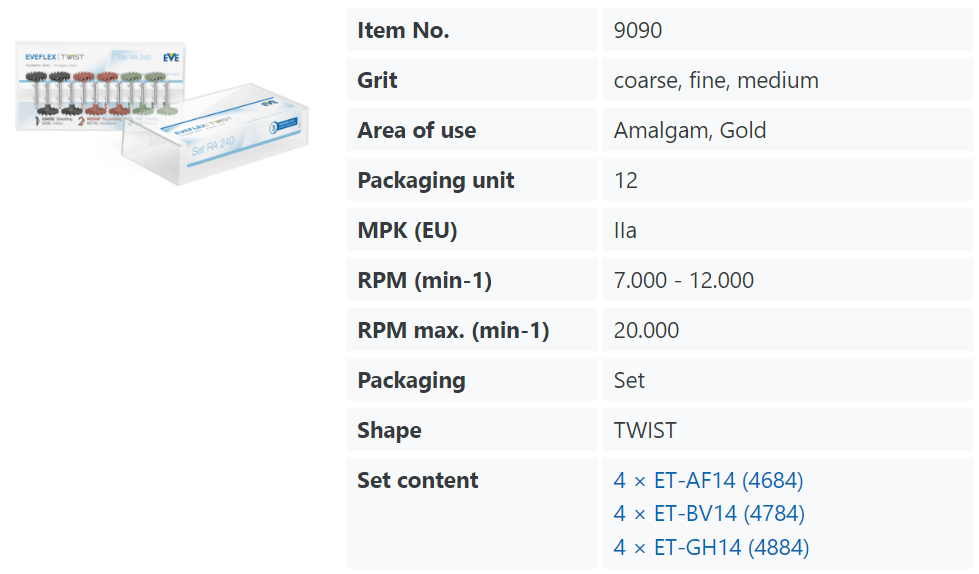
Task: Open the ET-GH14 (4884) link
Action: (x=711, y=547)
